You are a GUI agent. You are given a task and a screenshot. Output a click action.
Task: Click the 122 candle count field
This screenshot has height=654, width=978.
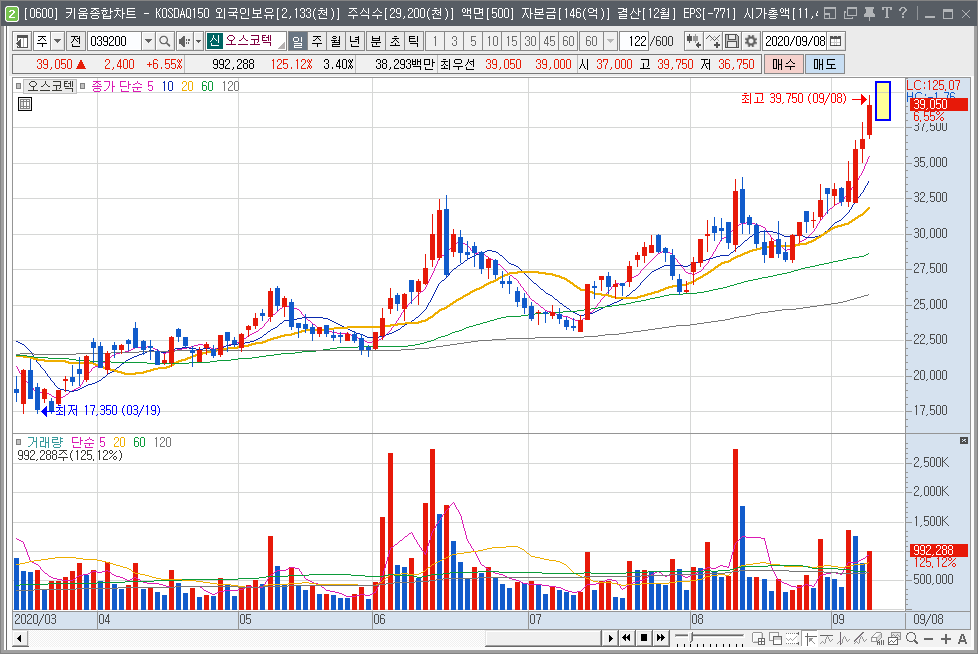(x=636, y=41)
